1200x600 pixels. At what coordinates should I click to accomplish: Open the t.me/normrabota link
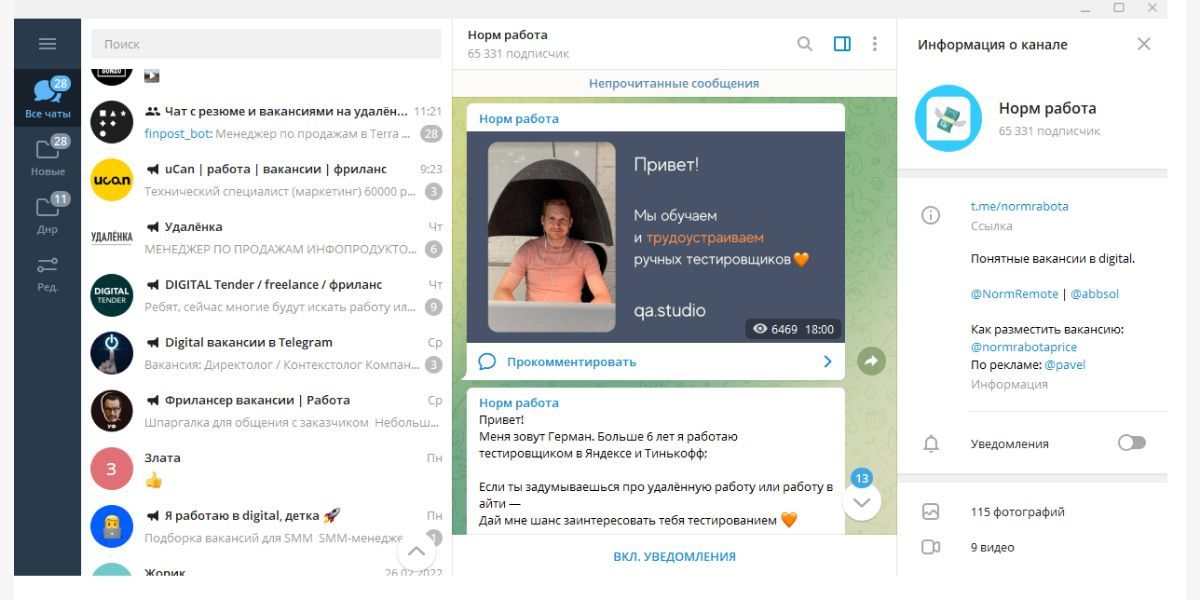(x=1019, y=206)
